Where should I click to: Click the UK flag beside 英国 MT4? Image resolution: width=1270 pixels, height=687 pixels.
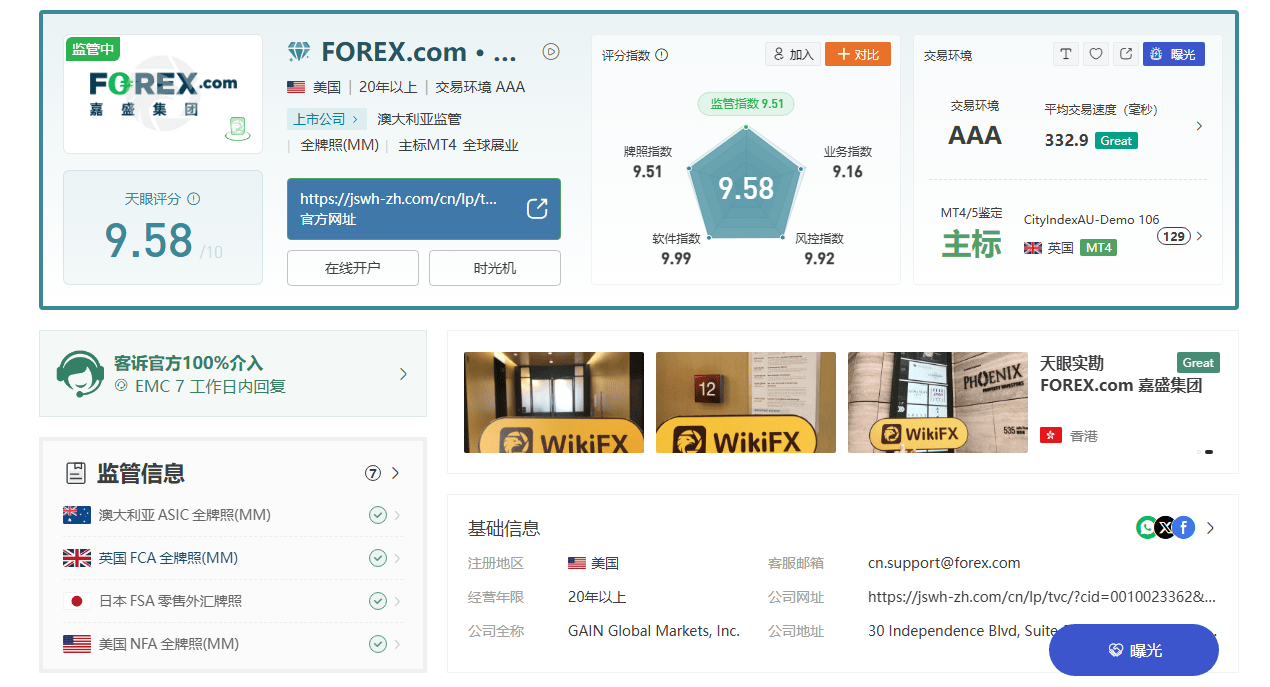click(1033, 247)
